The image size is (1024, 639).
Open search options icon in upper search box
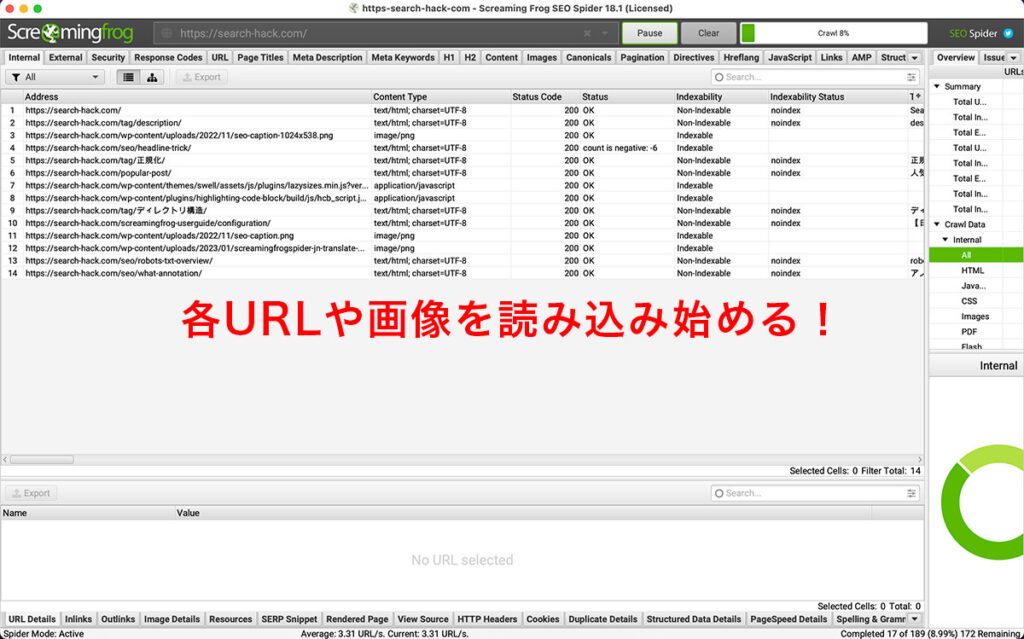pyautogui.click(x=912, y=77)
